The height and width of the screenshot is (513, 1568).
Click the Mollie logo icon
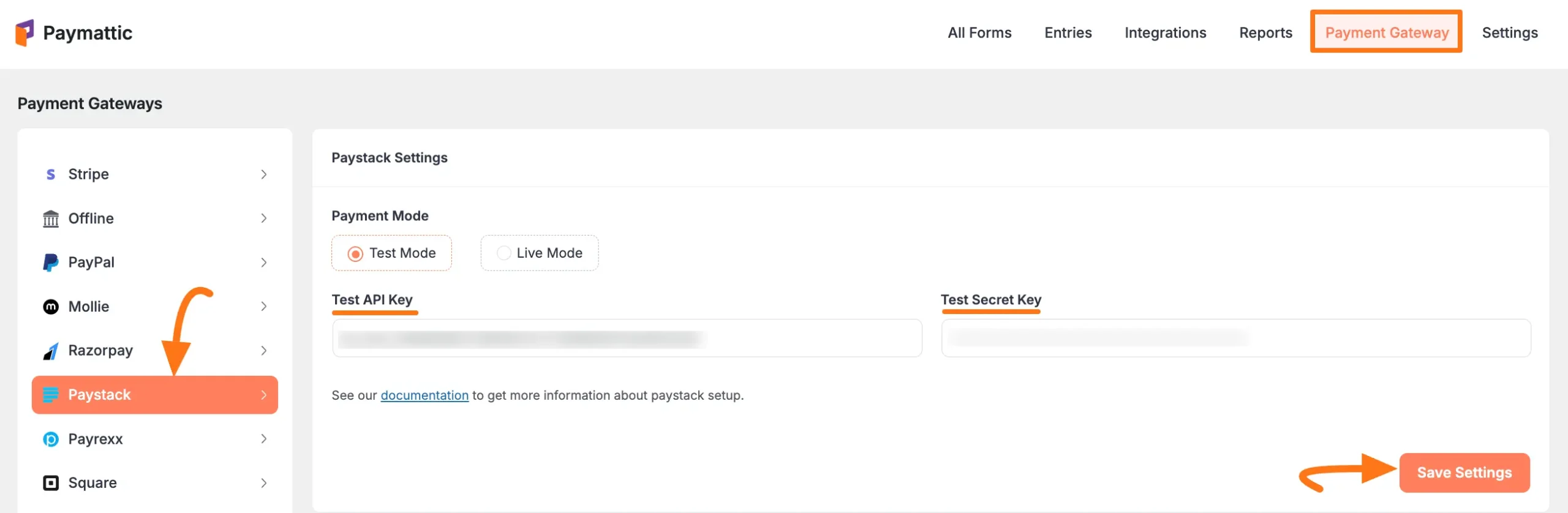(x=51, y=307)
